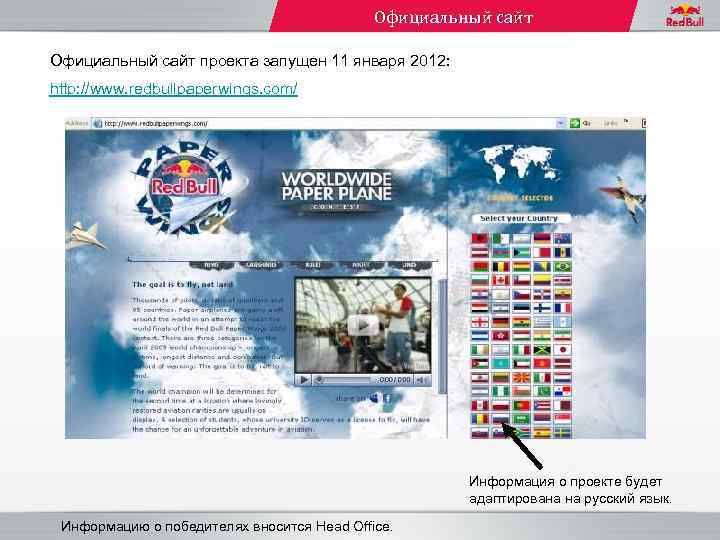Click the 'WORLDWIDE PAPER PLANE' contest title
The image size is (720, 540).
point(337,186)
